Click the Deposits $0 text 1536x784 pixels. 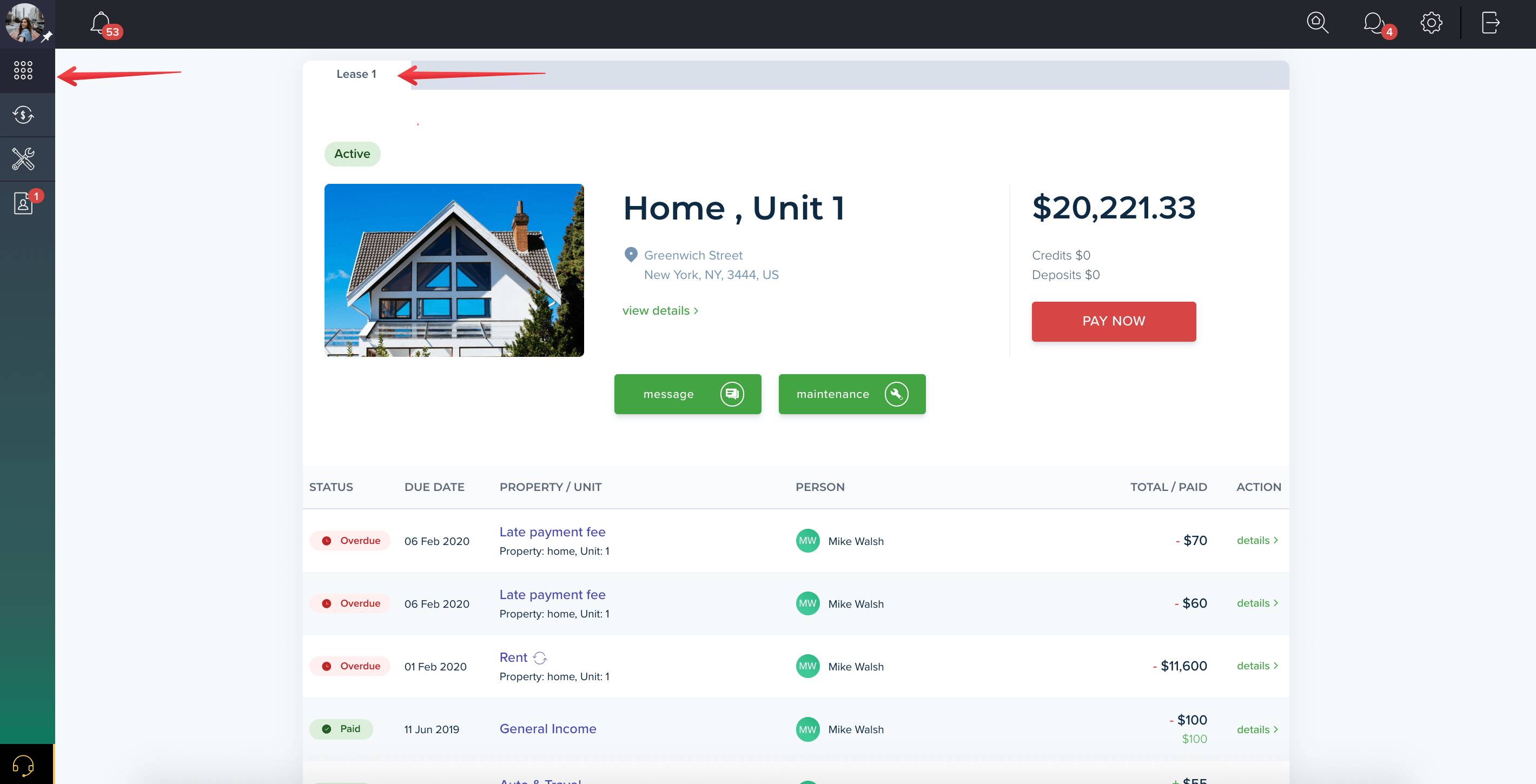tap(1065, 275)
